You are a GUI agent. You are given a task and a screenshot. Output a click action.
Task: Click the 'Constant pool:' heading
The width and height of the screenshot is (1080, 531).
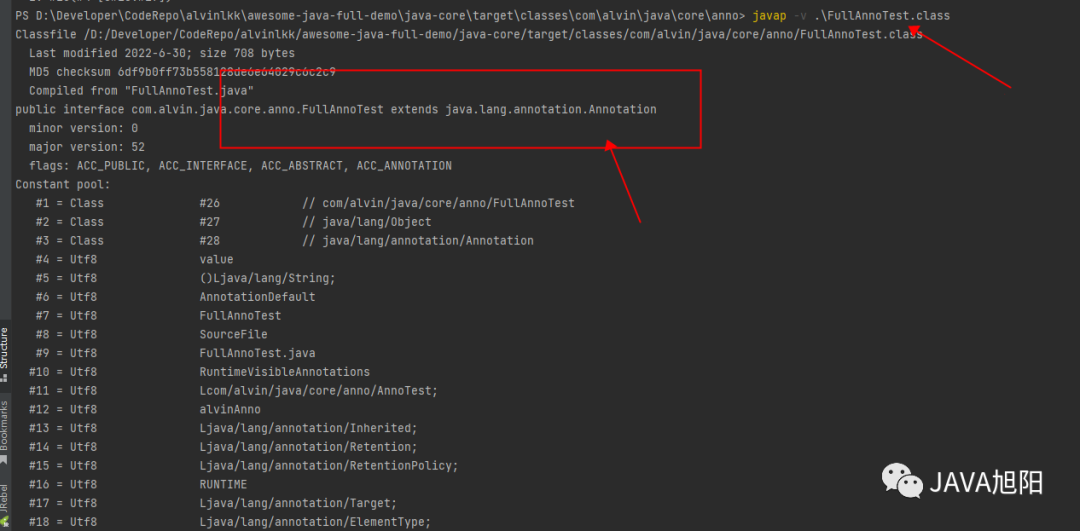[x=63, y=185]
